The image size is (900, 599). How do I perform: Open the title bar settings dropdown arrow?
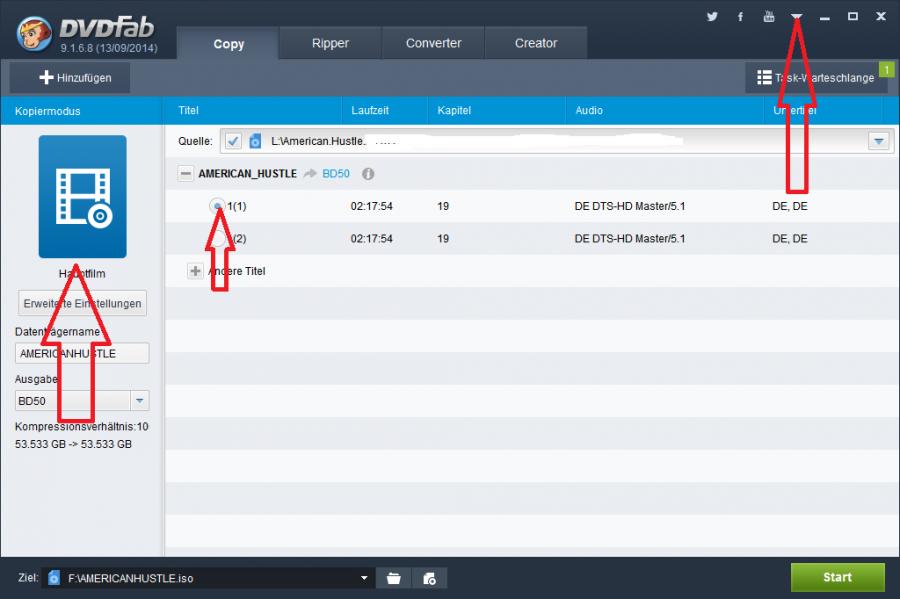pyautogui.click(x=797, y=17)
